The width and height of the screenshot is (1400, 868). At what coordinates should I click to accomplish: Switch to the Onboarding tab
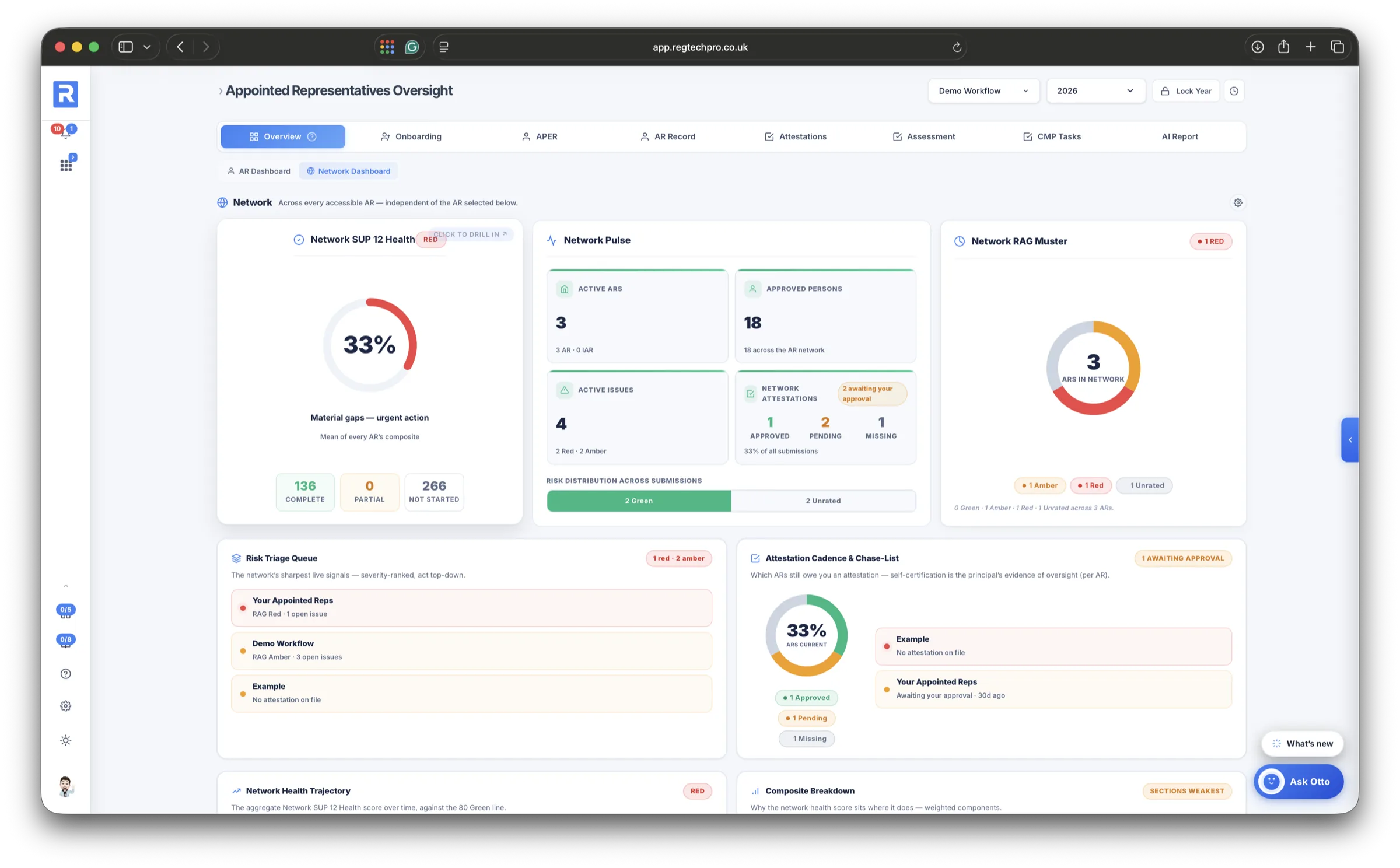click(411, 136)
